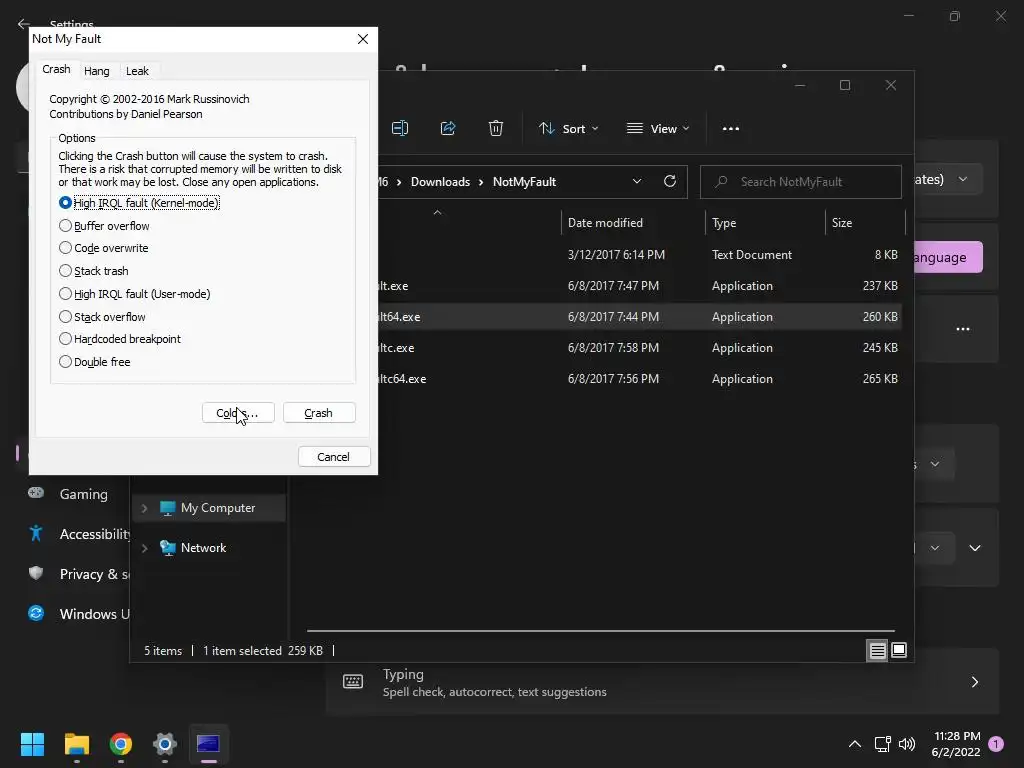Switch Explorer to details view icon

point(877,650)
